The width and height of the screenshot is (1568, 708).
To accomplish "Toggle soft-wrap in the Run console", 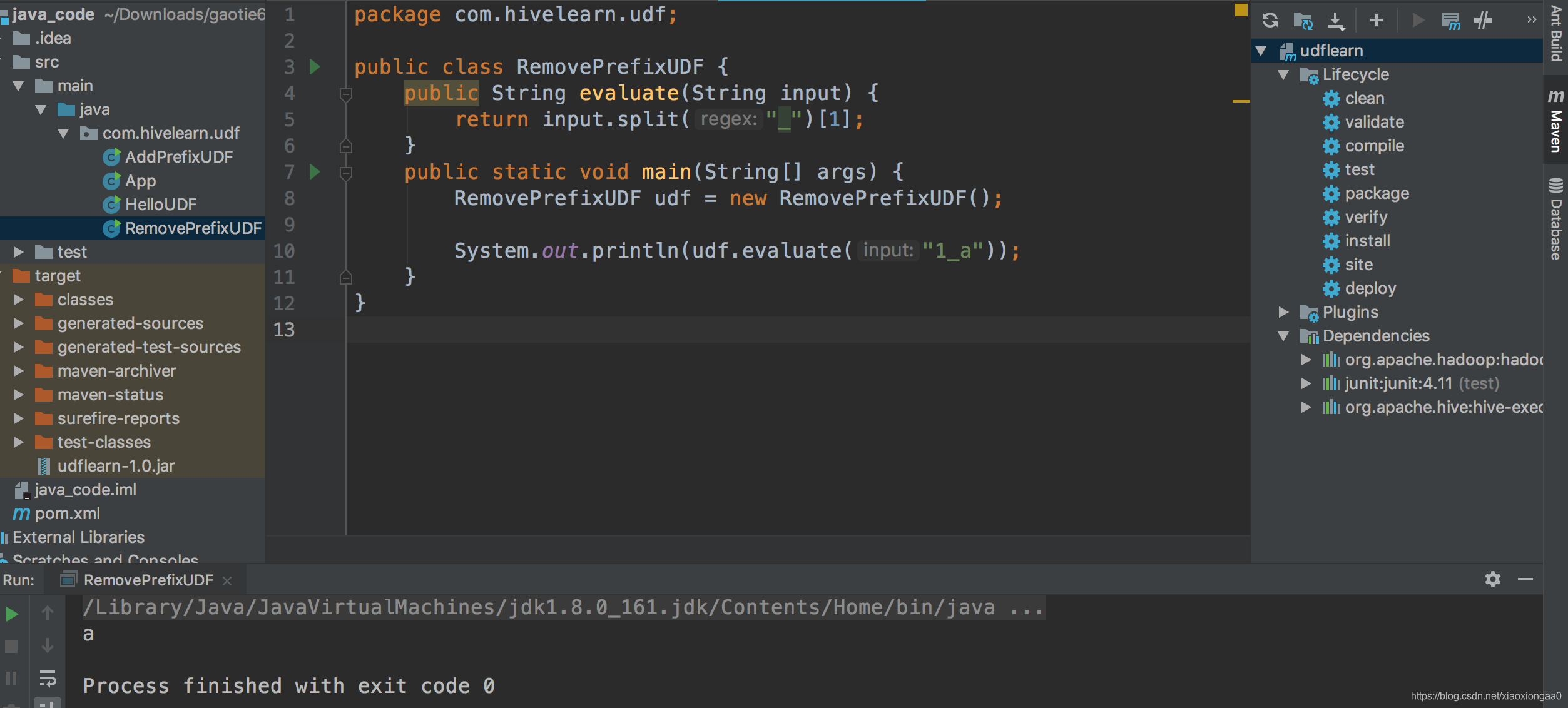I will click(x=48, y=678).
